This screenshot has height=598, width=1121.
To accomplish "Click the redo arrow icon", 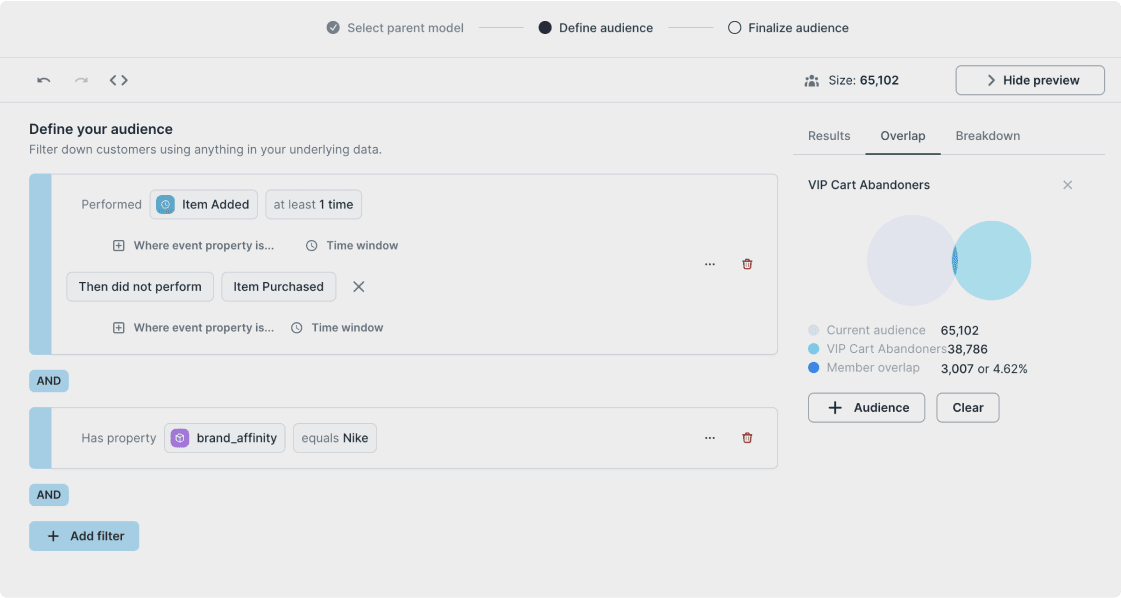I will [x=82, y=80].
